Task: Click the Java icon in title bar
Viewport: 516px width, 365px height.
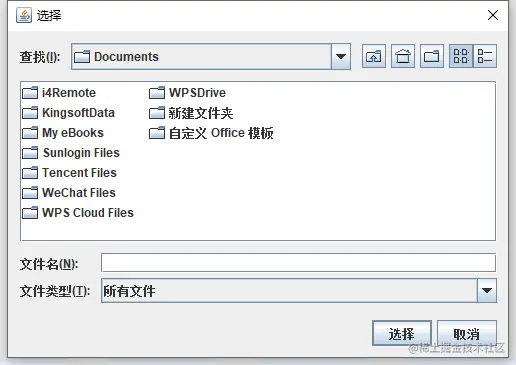Action: (x=24, y=15)
